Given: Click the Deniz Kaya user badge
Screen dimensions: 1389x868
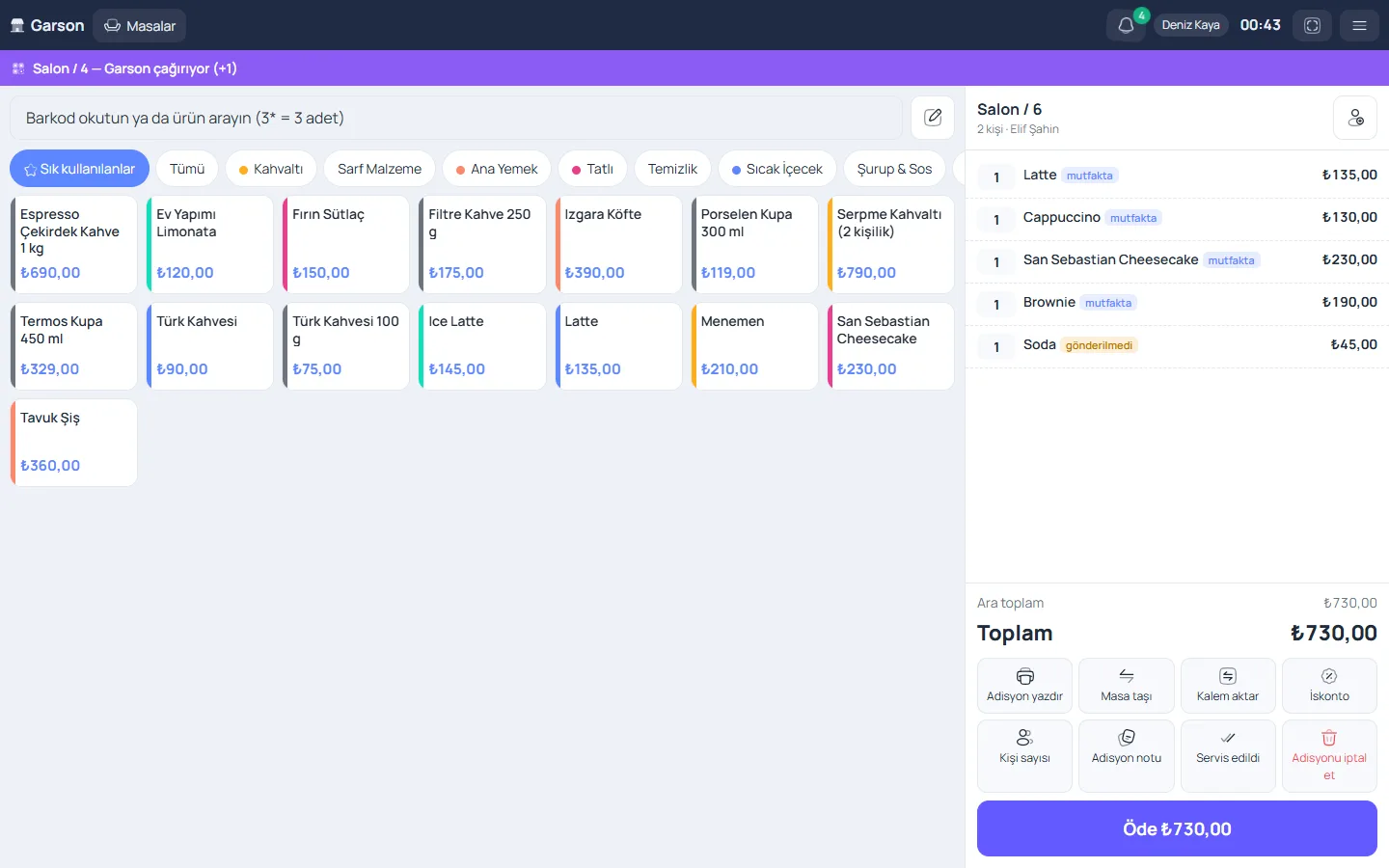Looking at the screenshot, I should click(1190, 25).
